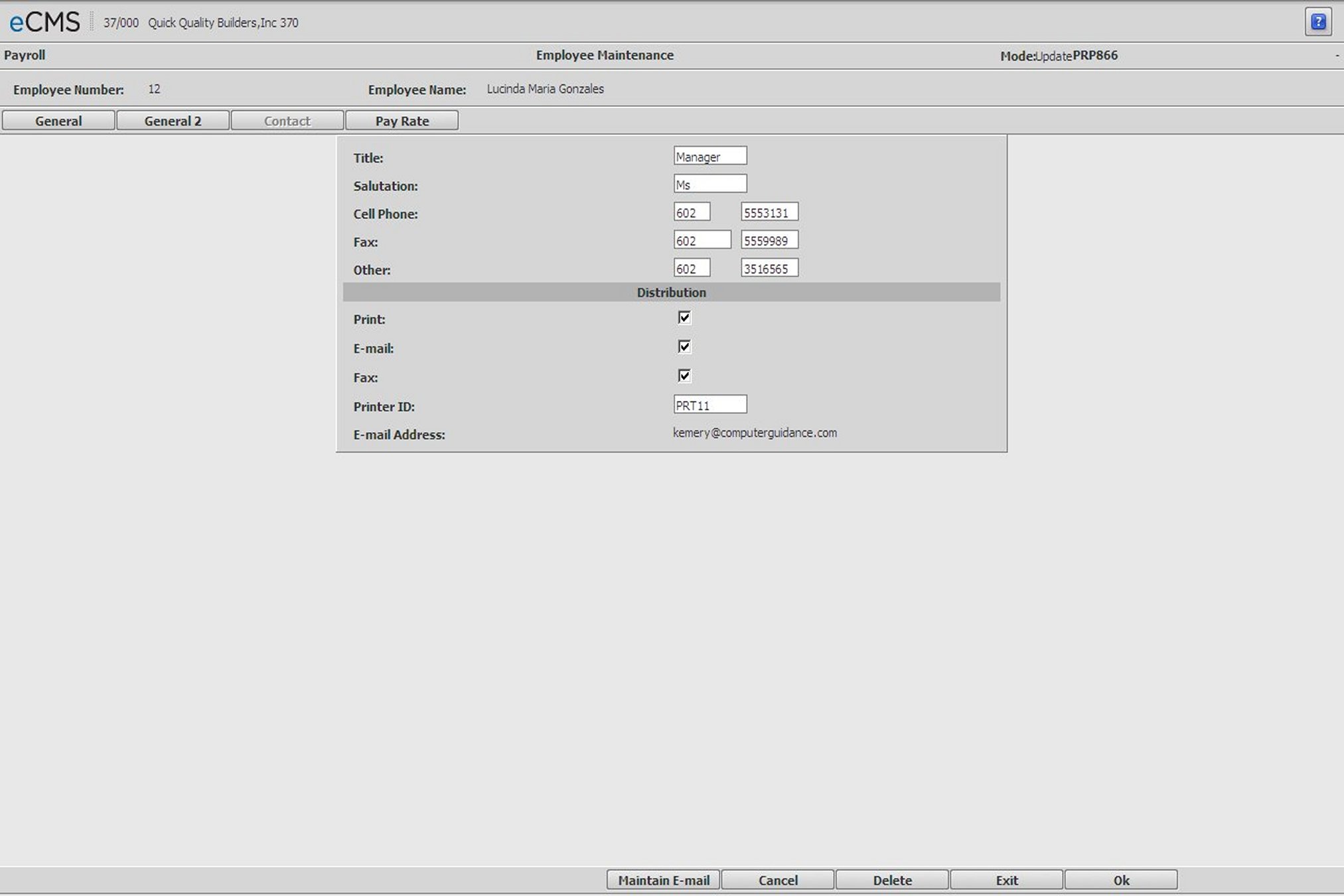Click the Cell Phone label
1344x896 pixels.
[x=385, y=214]
